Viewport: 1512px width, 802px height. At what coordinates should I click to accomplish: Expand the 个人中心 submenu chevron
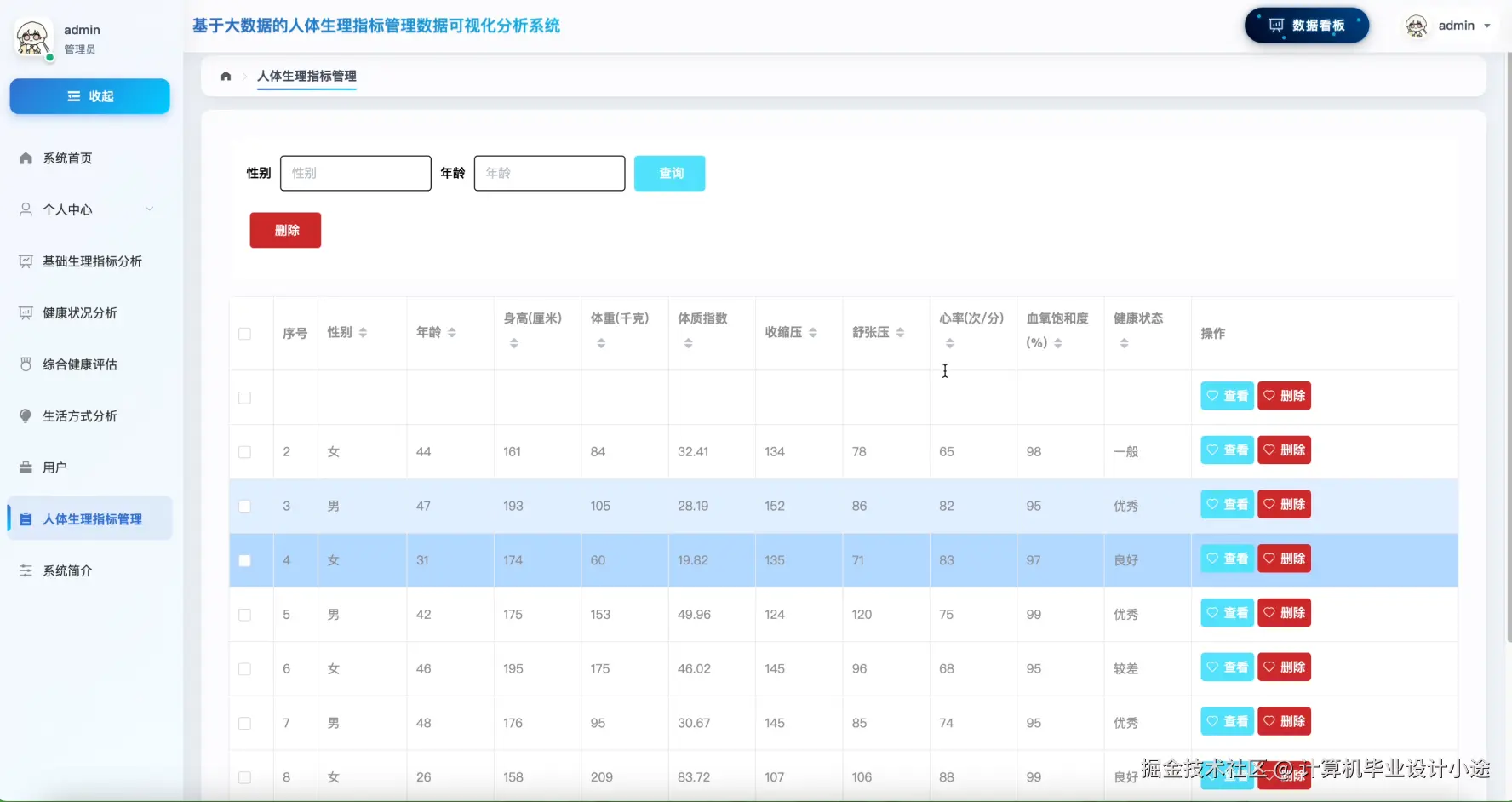point(150,209)
